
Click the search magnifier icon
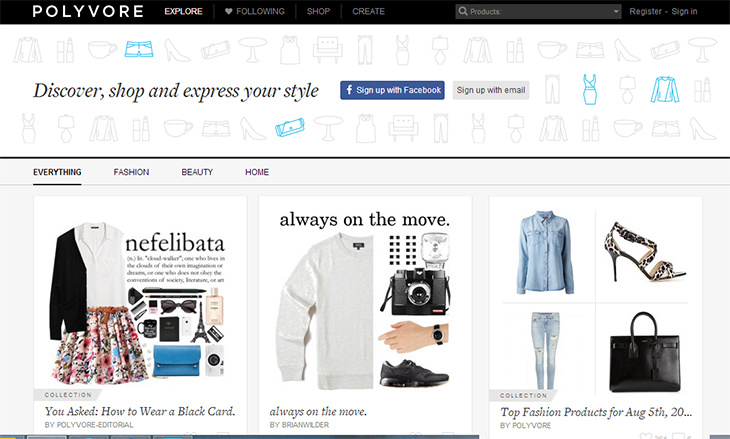tap(462, 11)
